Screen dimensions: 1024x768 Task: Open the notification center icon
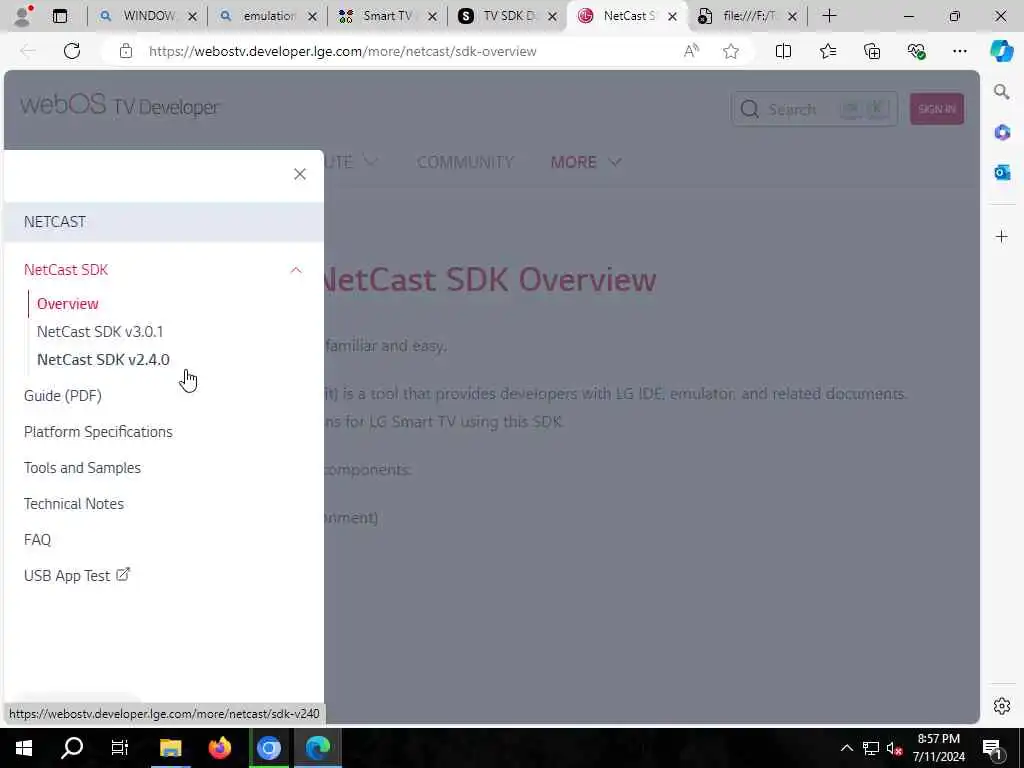click(x=992, y=748)
